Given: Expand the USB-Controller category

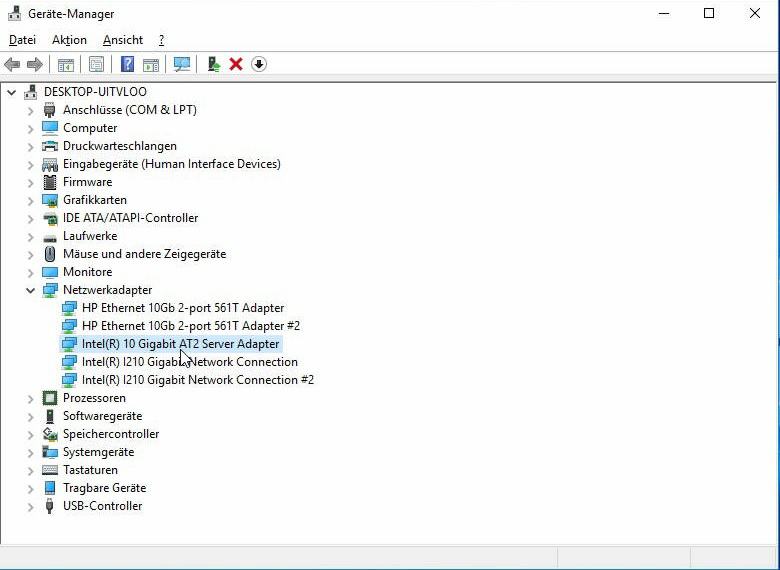Looking at the screenshot, I should click(x=30, y=507).
